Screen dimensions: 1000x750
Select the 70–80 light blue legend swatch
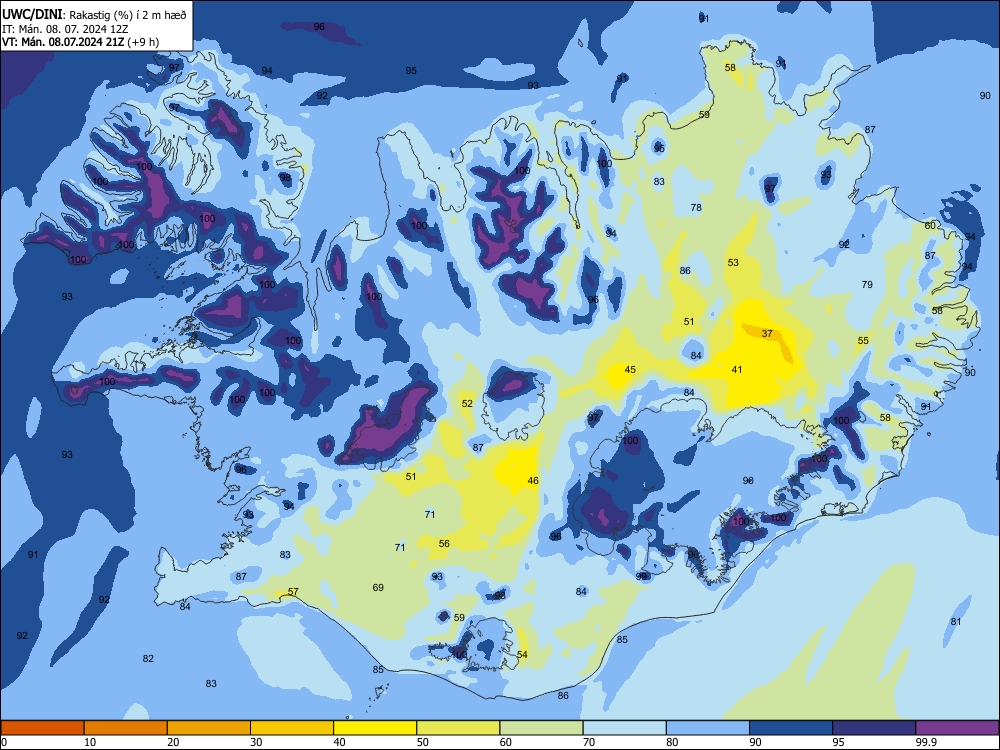pos(624,728)
